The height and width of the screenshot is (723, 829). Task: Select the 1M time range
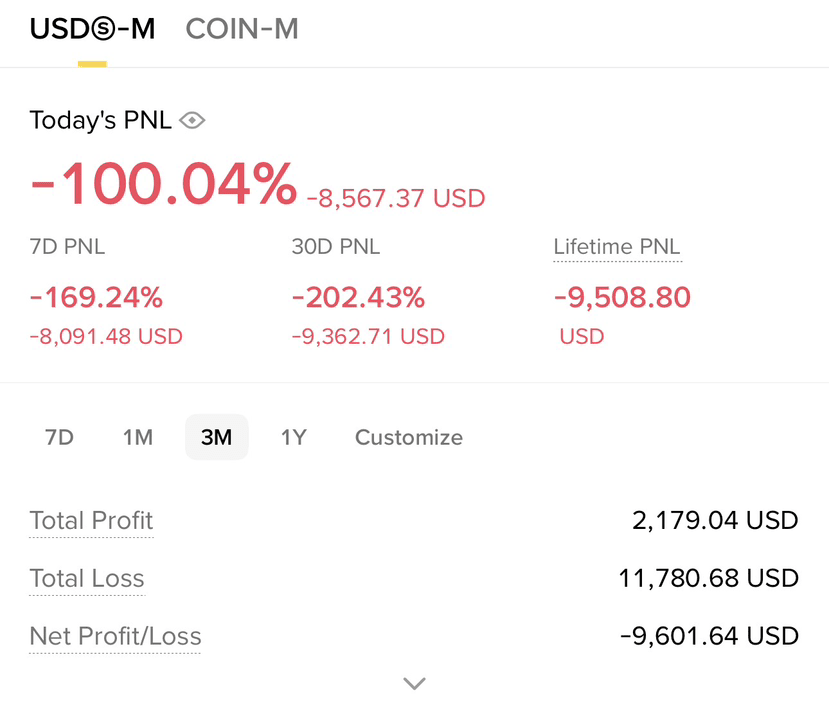point(138,437)
